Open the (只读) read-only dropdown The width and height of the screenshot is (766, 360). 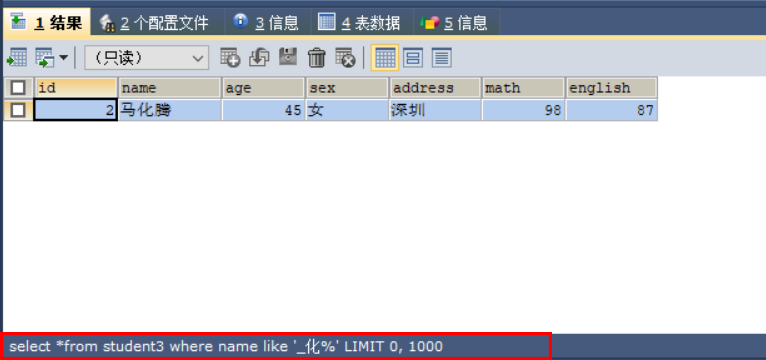(x=147, y=58)
